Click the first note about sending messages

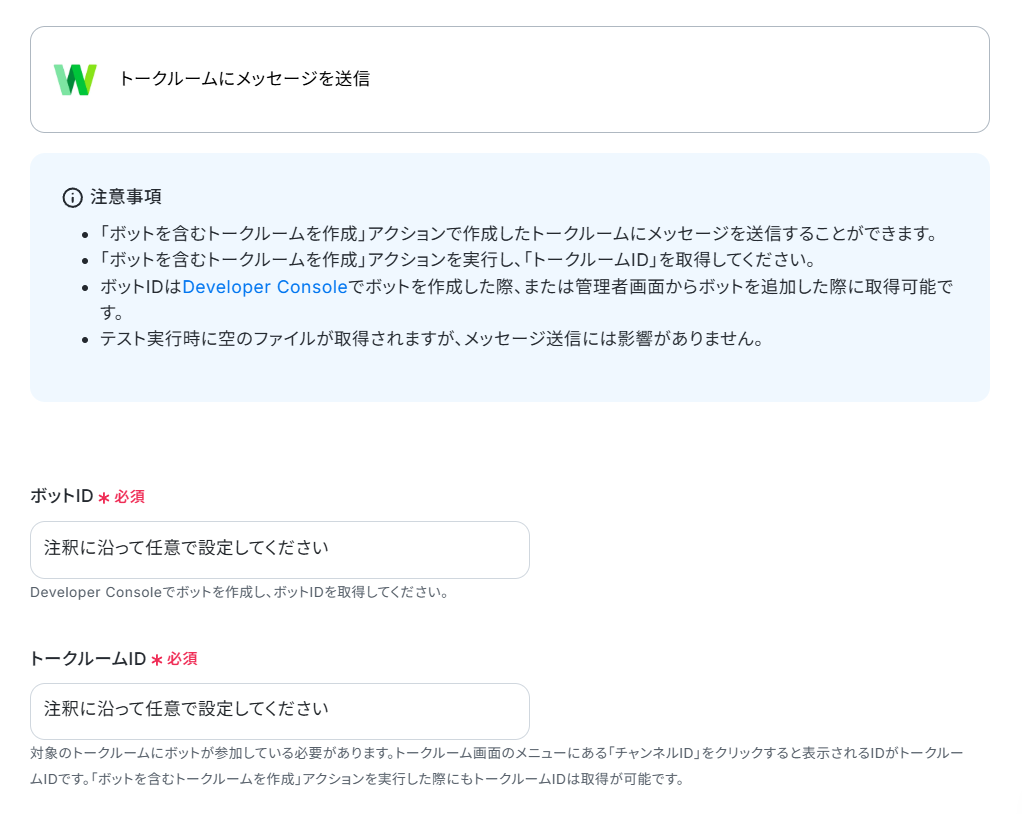point(518,233)
